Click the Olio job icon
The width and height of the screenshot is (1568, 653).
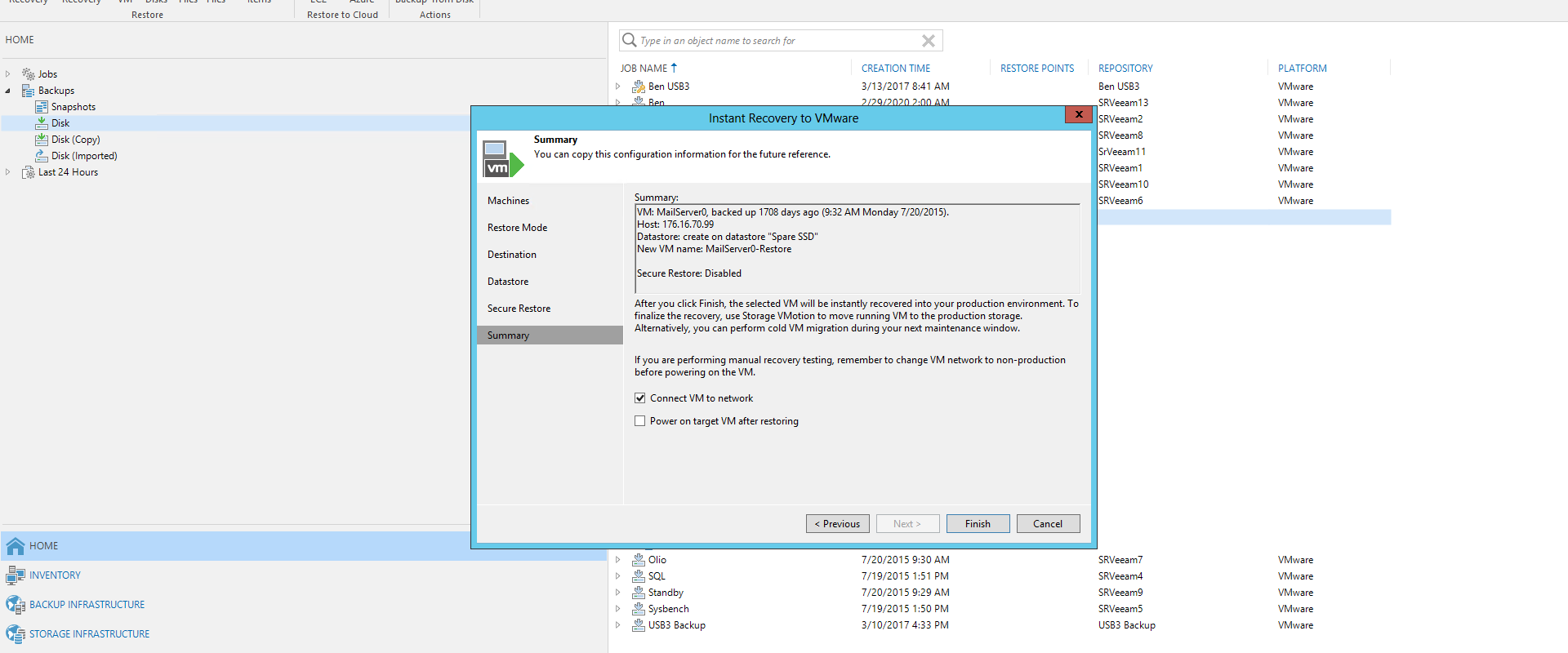coord(639,560)
